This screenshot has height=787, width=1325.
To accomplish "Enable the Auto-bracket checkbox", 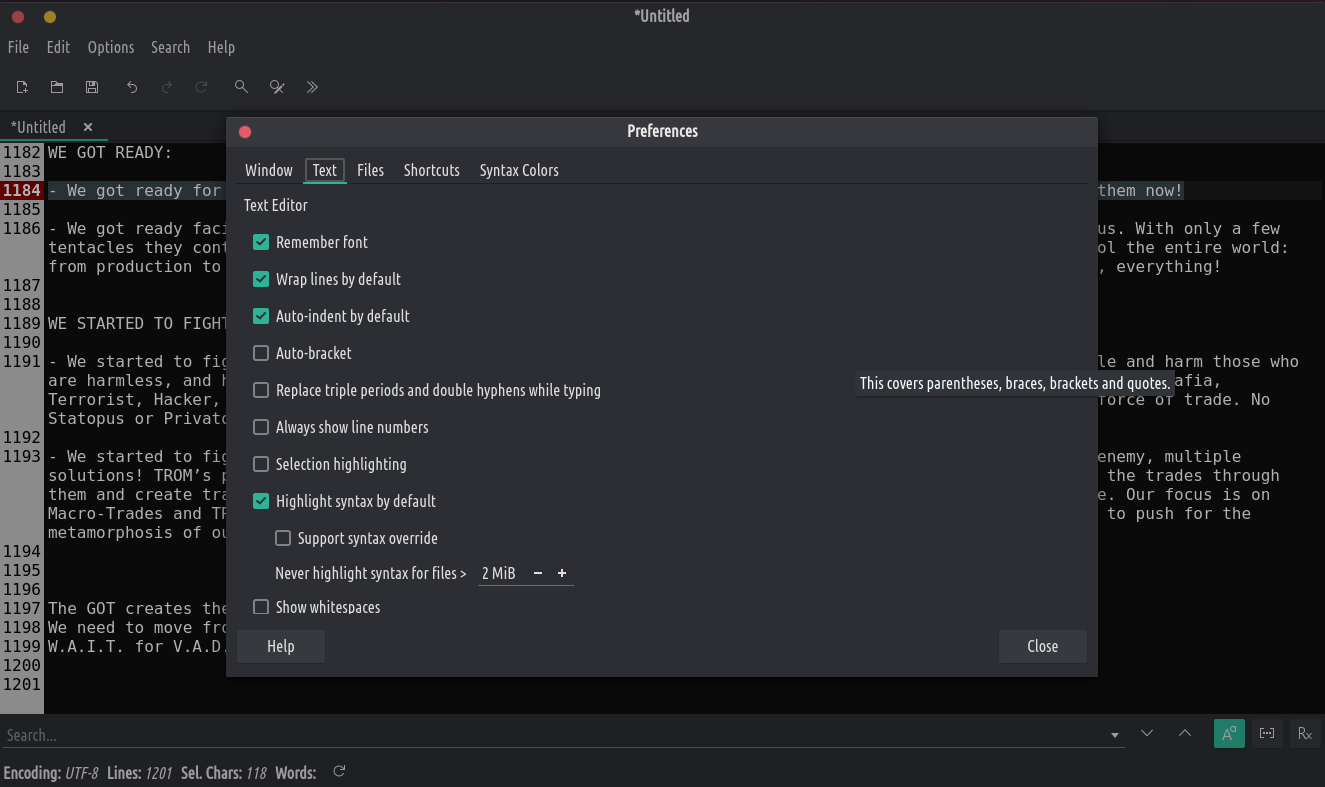I will coord(261,353).
